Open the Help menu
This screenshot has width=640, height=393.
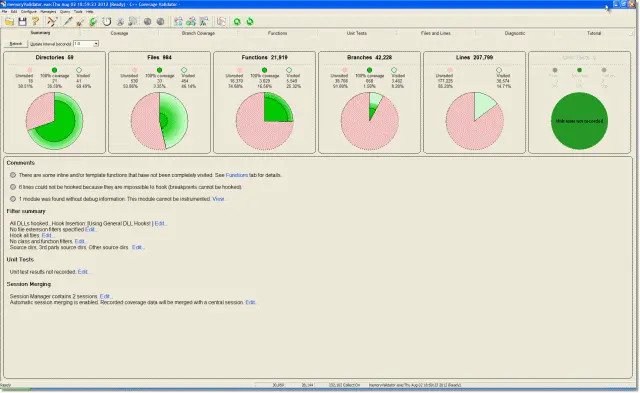tap(90, 11)
